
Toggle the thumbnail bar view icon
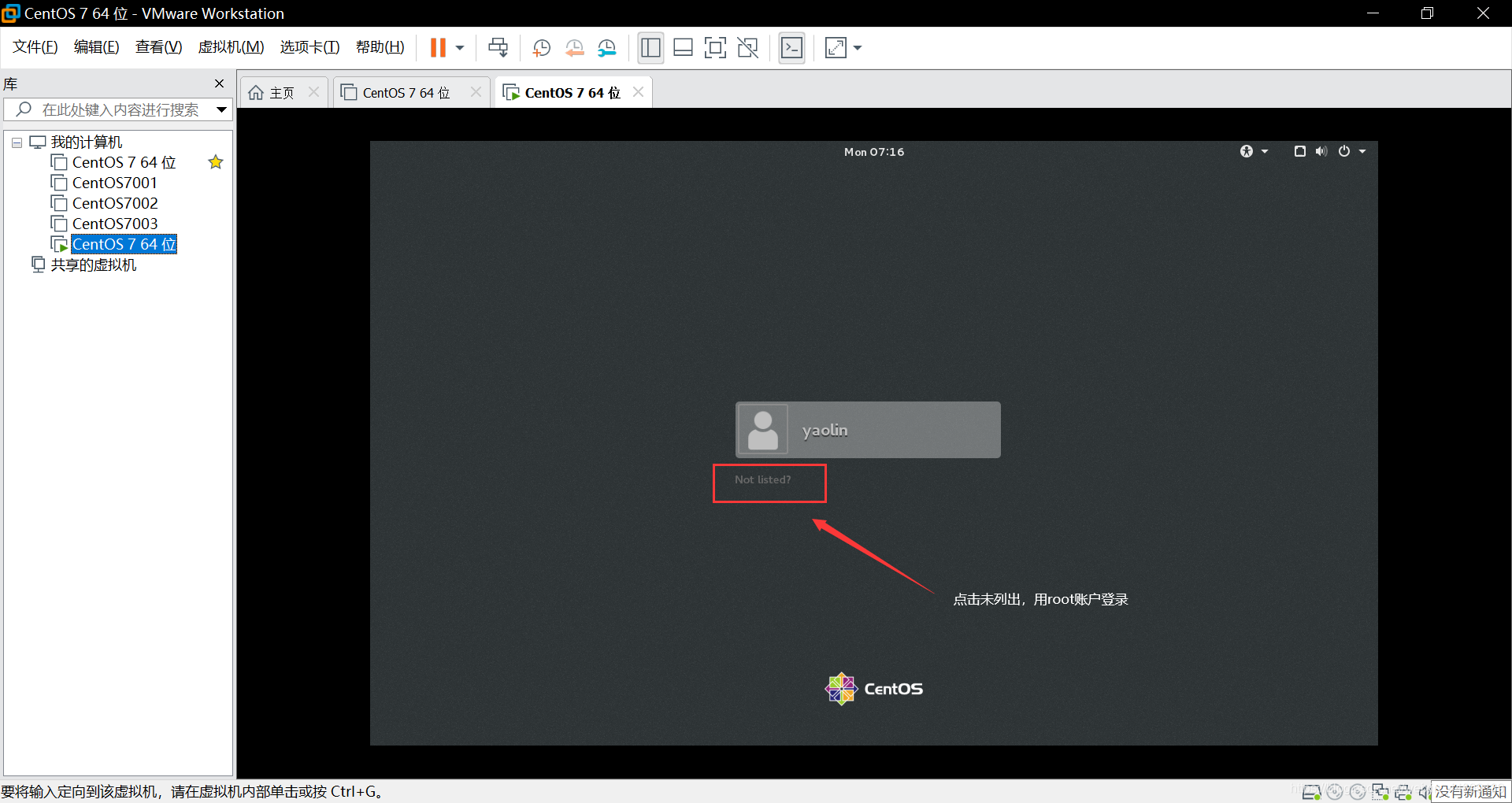[x=683, y=48]
